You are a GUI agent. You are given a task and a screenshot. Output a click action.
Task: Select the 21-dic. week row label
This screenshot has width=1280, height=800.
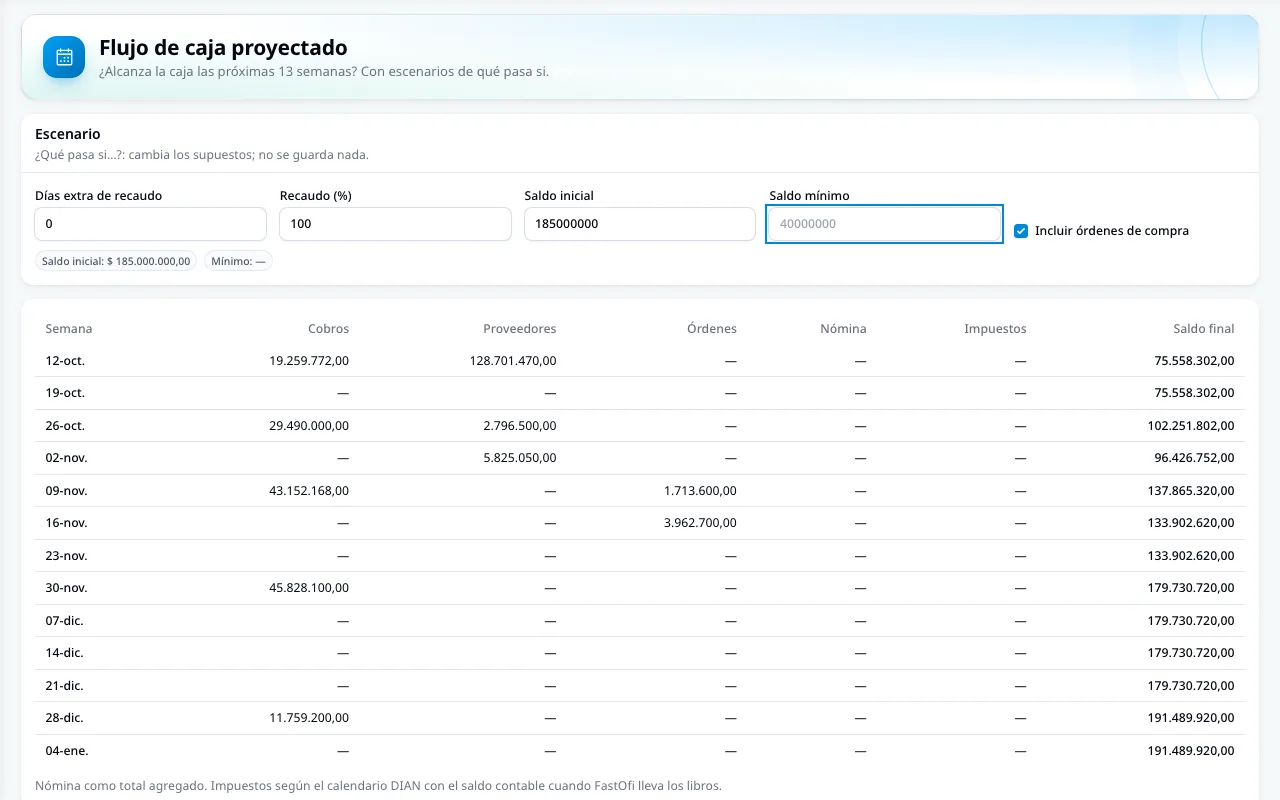click(x=65, y=686)
